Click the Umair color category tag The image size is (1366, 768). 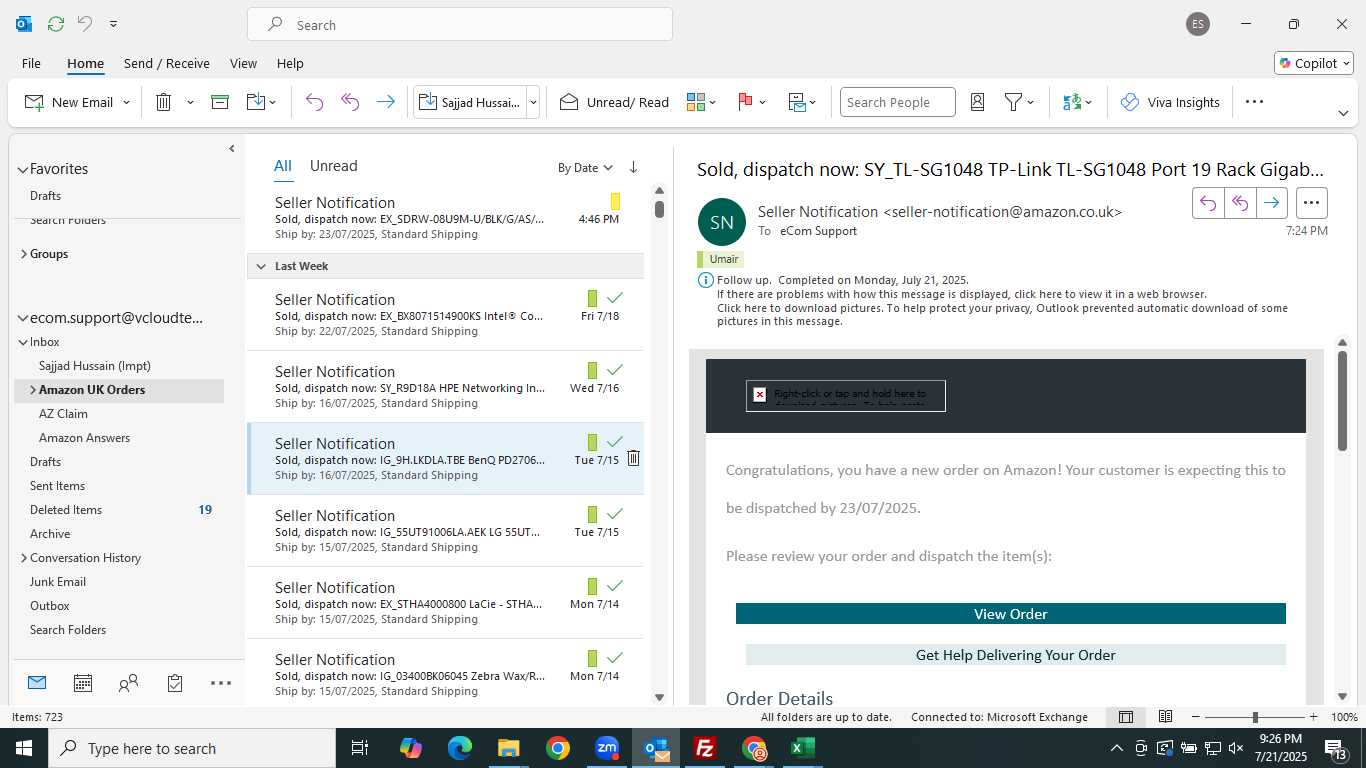pos(720,259)
